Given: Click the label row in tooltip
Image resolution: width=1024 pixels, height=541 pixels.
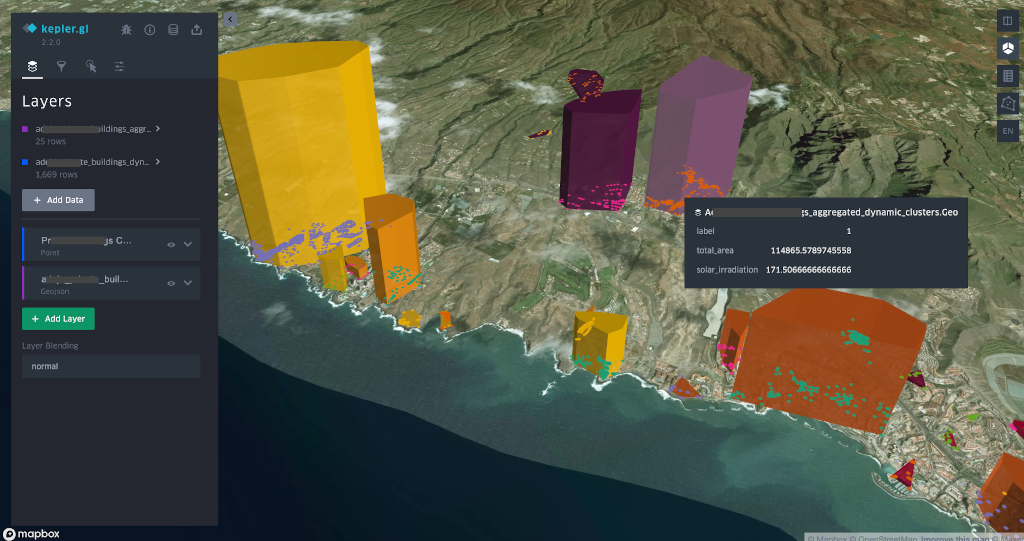Looking at the screenshot, I should pos(773,231).
